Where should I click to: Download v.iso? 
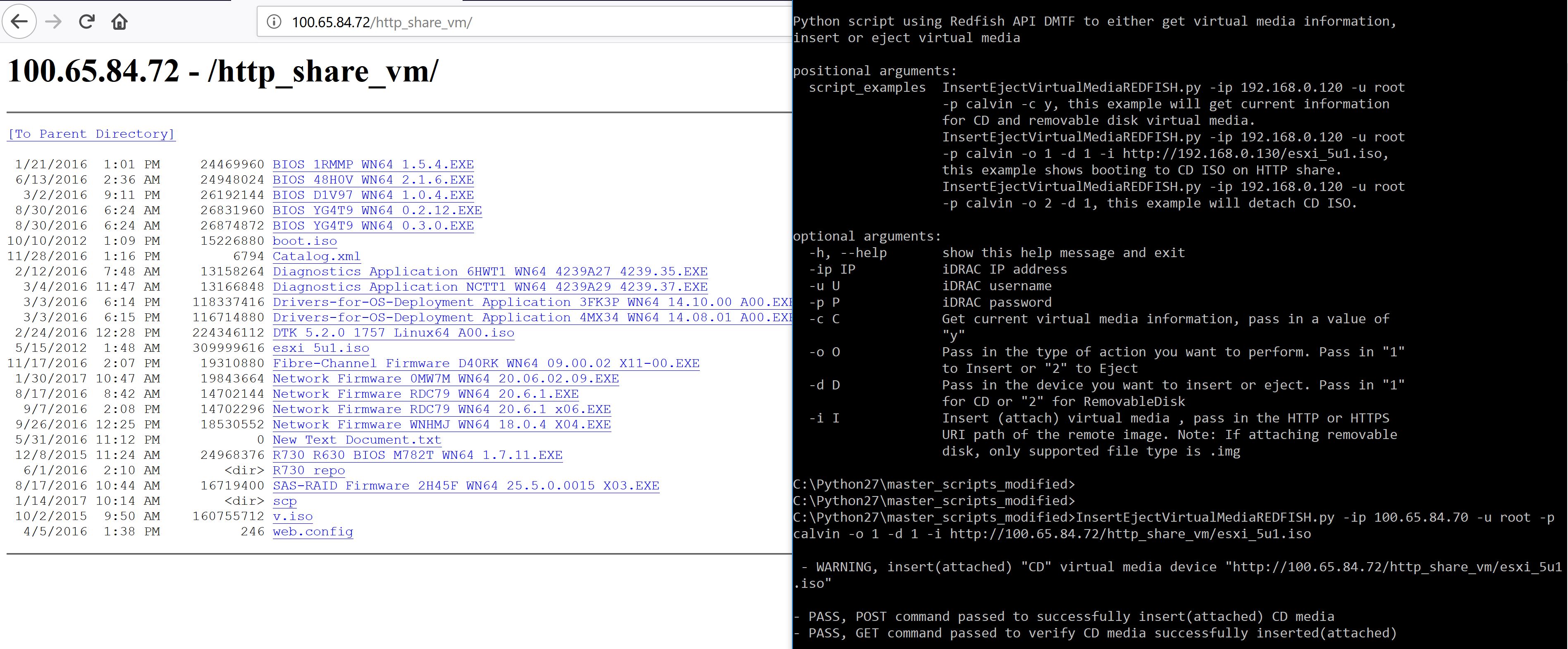(x=293, y=515)
